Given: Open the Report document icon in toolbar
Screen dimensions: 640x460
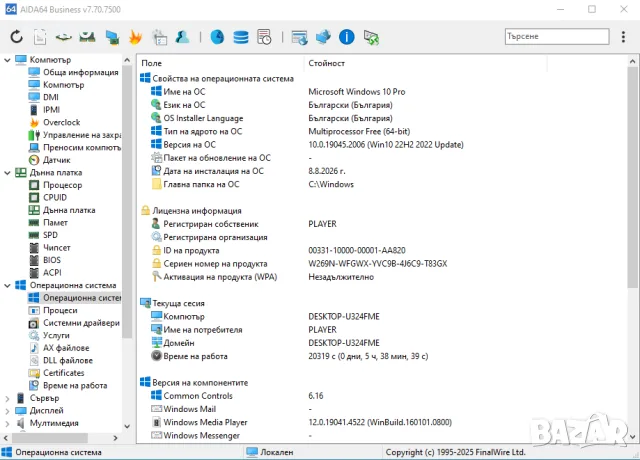Looking at the screenshot, I should [40, 37].
